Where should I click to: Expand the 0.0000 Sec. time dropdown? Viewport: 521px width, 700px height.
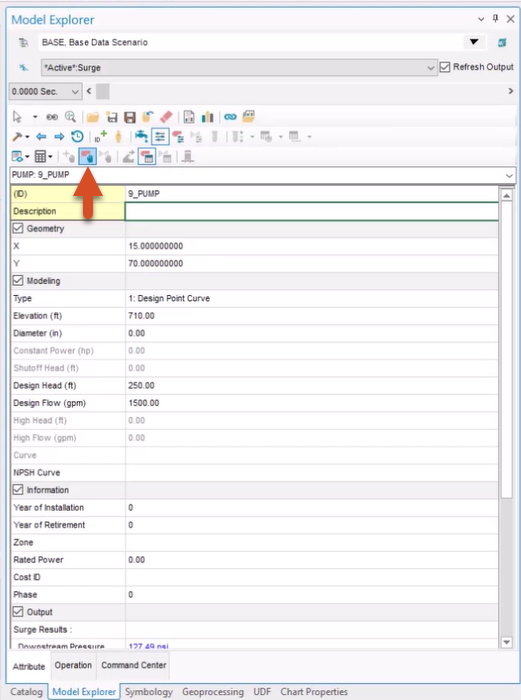pyautogui.click(x=45, y=92)
